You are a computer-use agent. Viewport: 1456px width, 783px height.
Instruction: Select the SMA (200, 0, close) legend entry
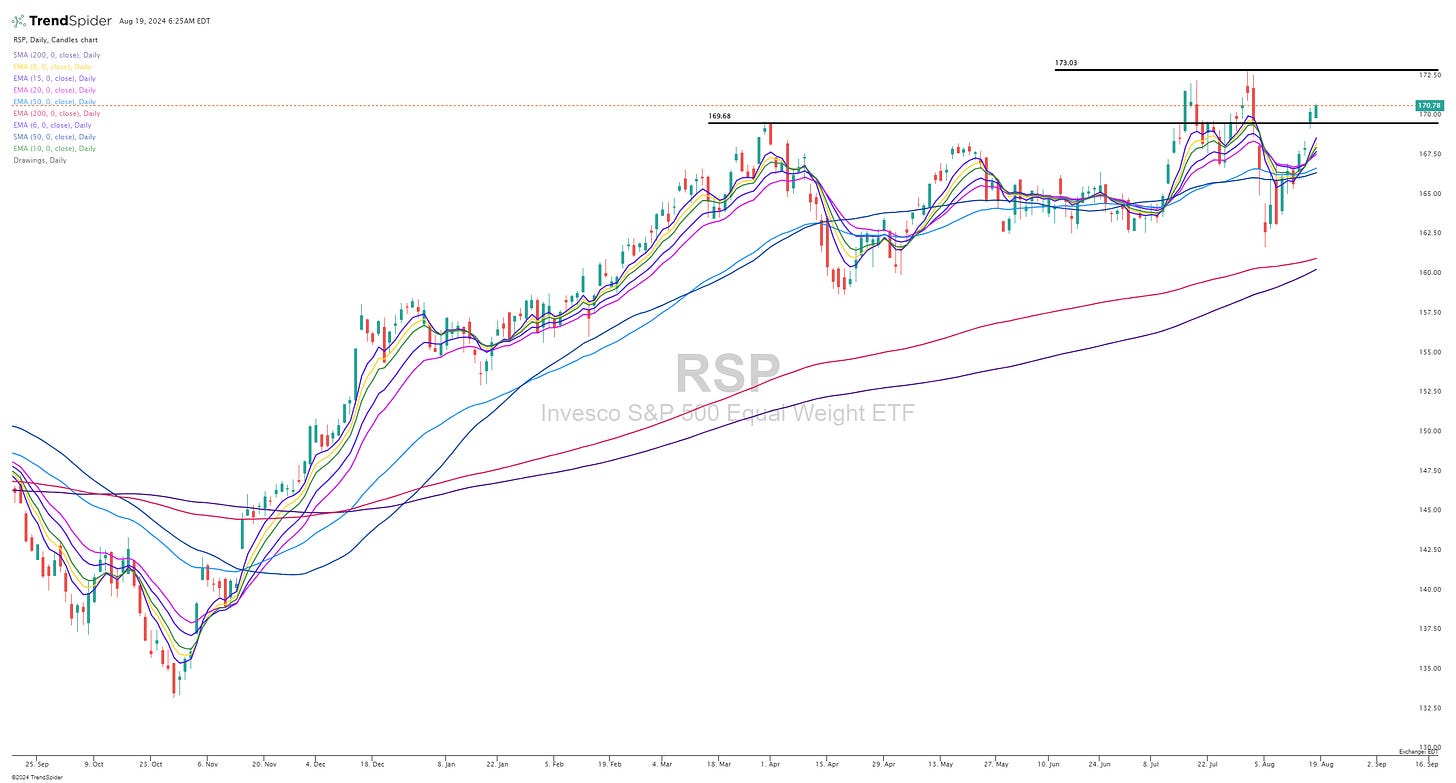point(56,55)
